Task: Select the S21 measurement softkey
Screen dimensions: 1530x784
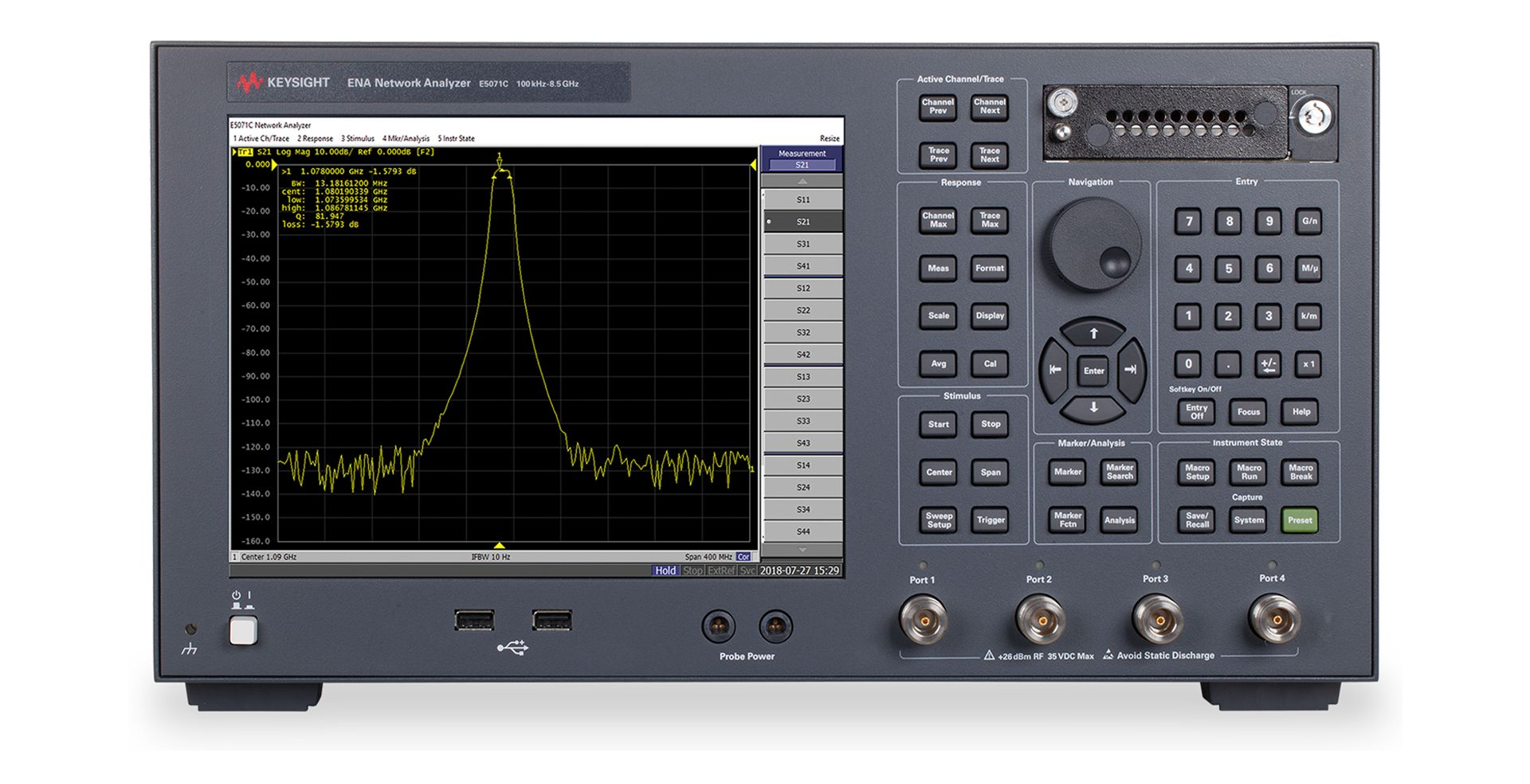Action: [802, 222]
